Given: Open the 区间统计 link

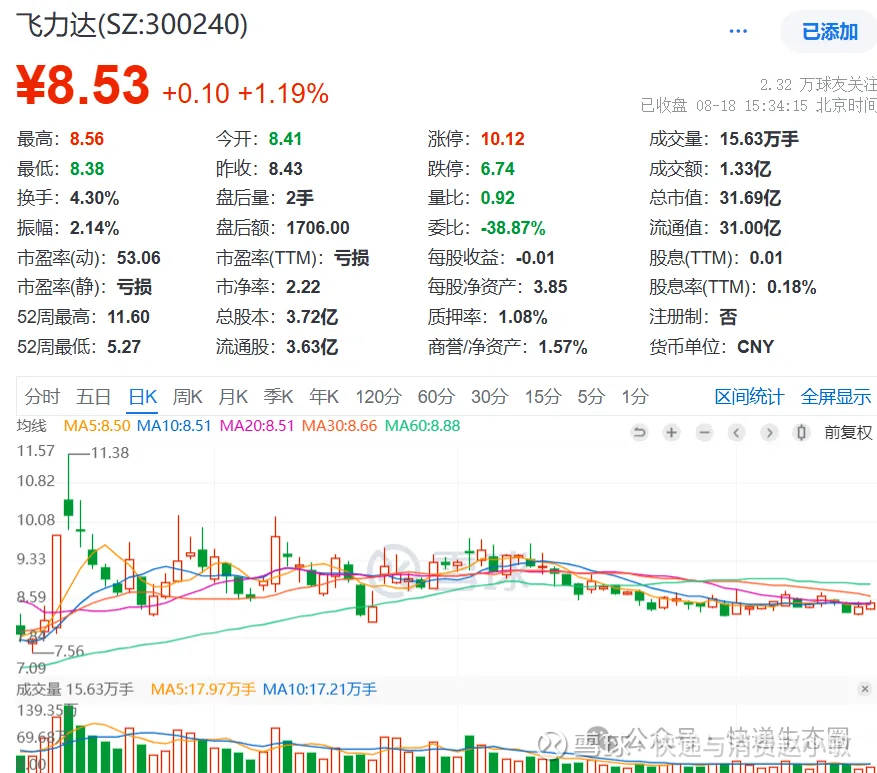Looking at the screenshot, I should [x=749, y=397].
